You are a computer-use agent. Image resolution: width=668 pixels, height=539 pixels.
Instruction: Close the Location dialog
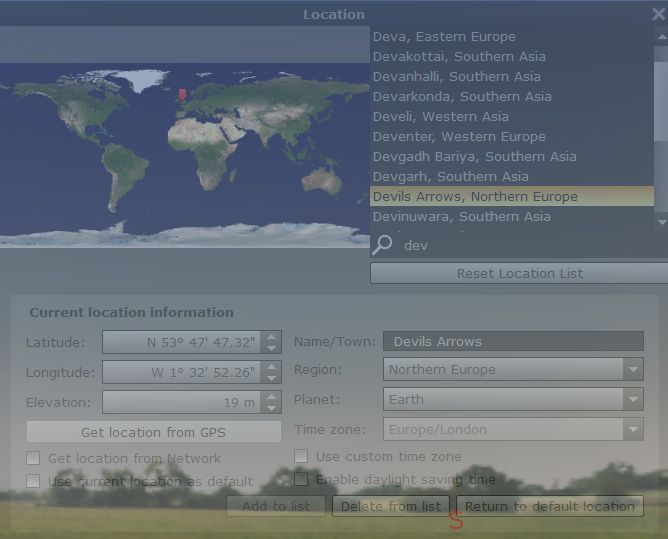659,14
